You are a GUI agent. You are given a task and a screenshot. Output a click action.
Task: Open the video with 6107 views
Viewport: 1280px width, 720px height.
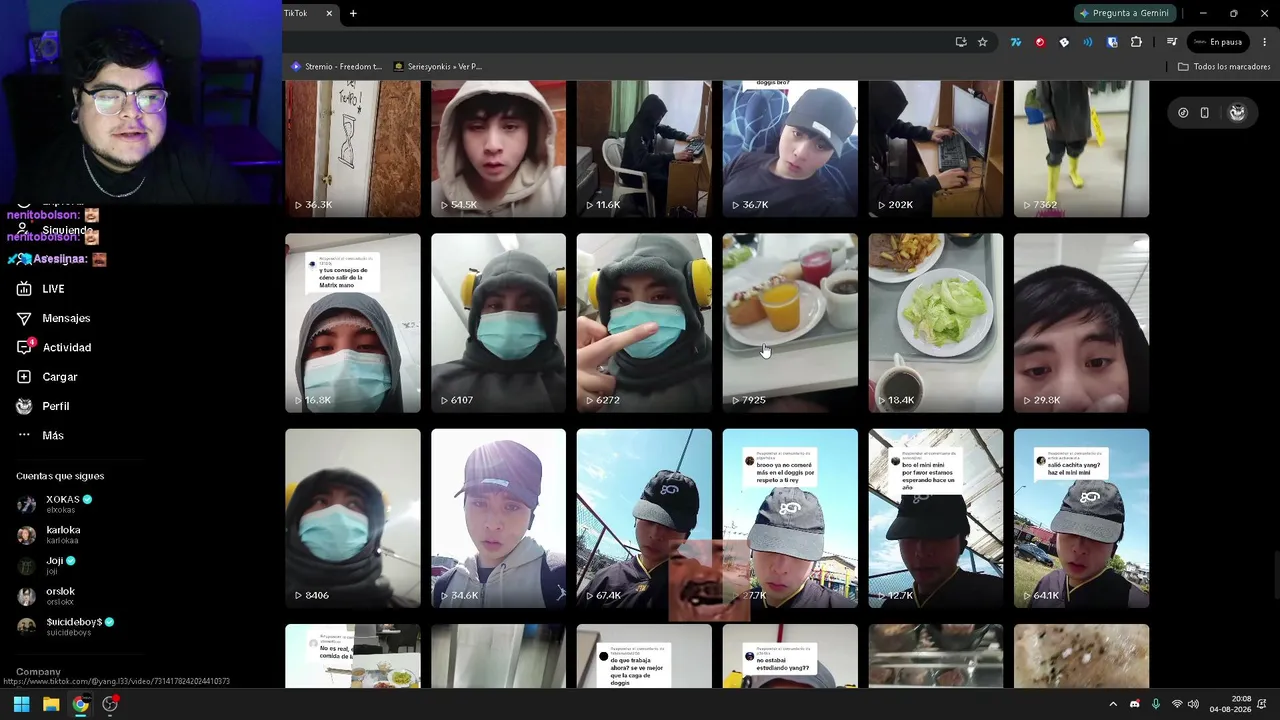(498, 323)
